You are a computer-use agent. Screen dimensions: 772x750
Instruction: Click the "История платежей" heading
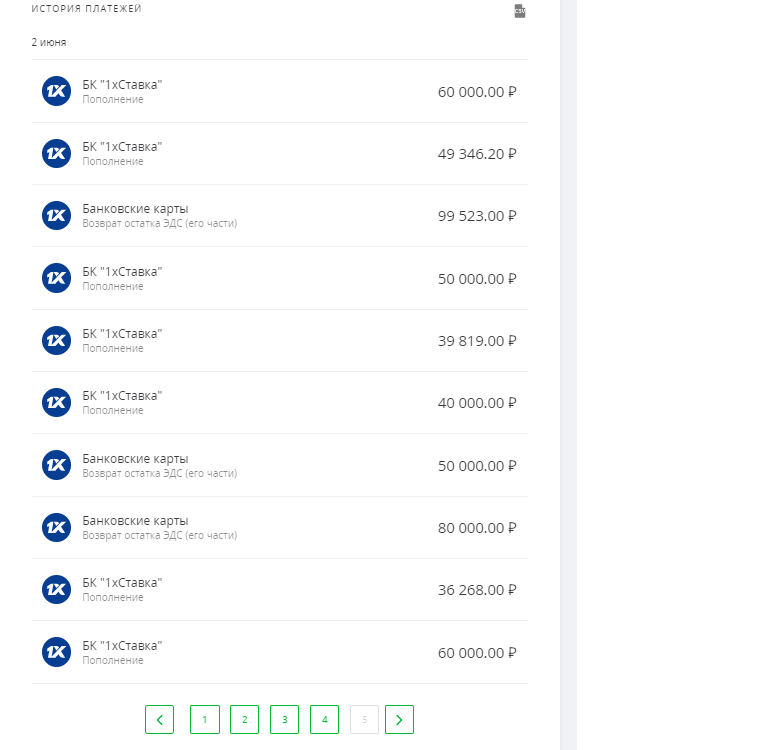tap(86, 9)
